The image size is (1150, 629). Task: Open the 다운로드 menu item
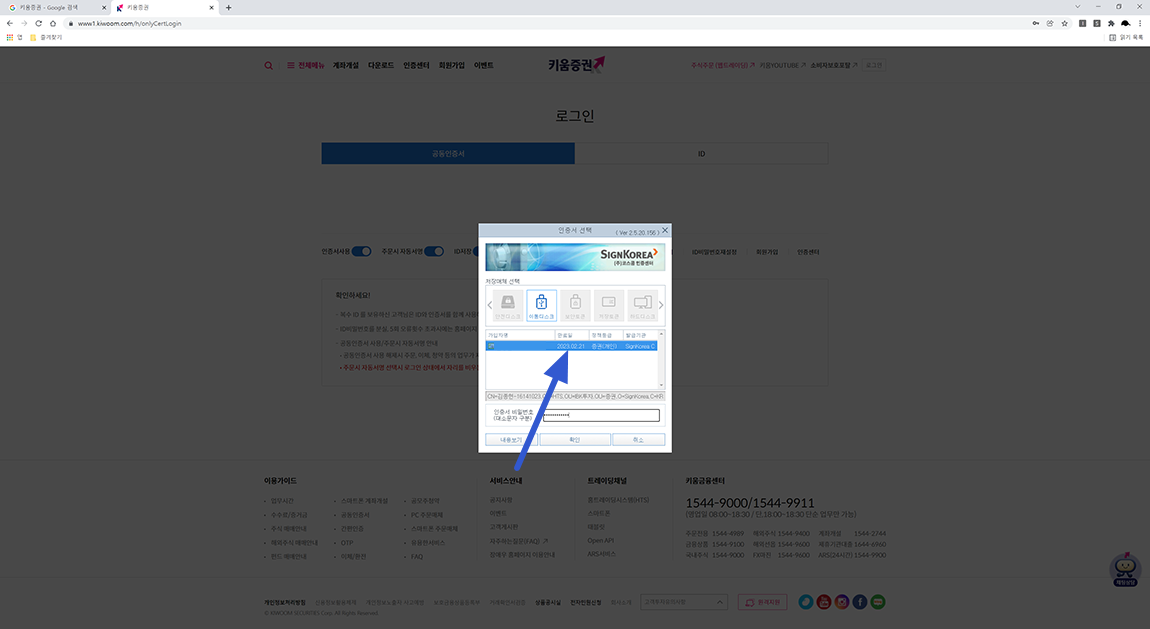pos(381,65)
